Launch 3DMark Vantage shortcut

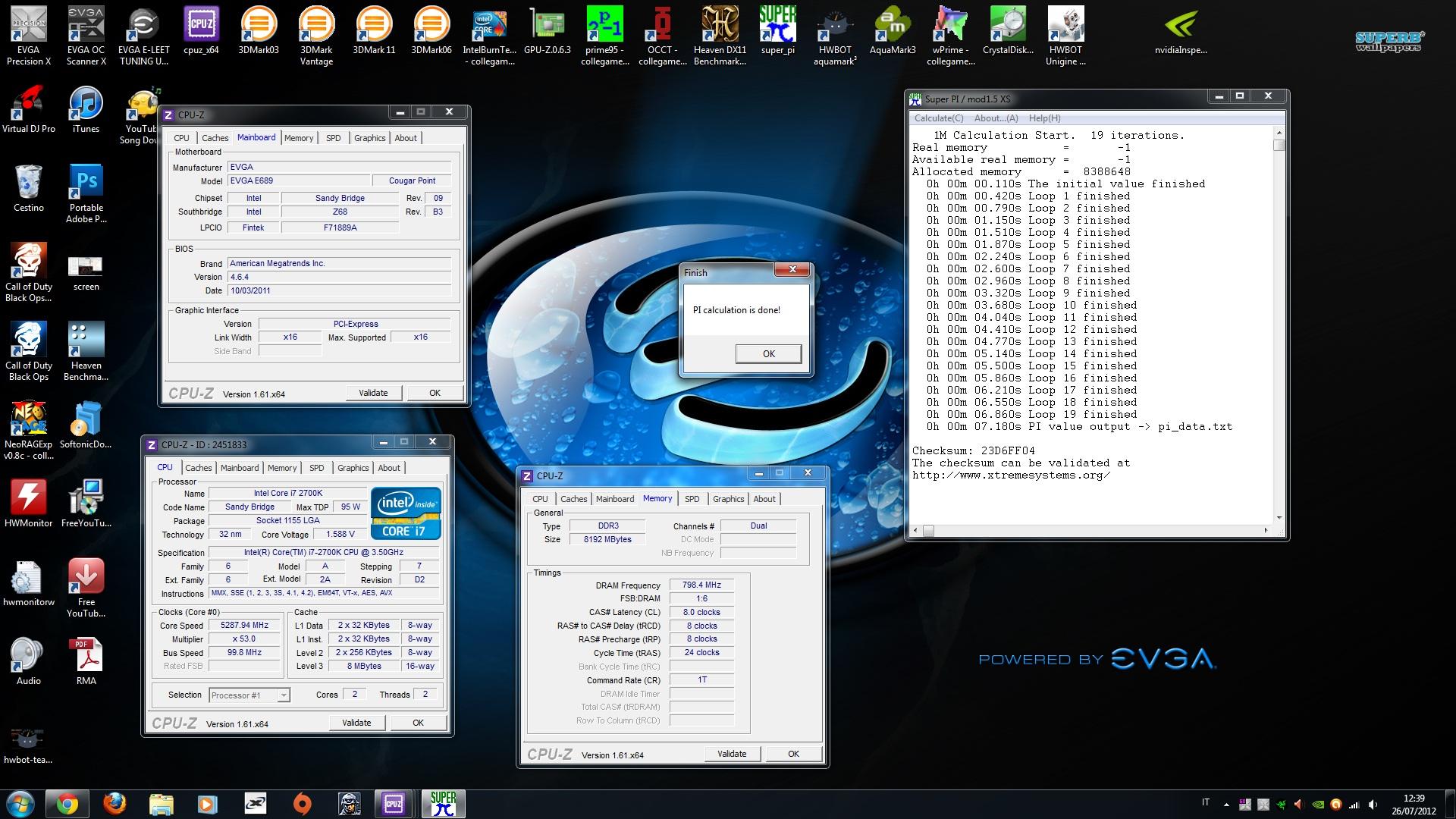click(x=316, y=36)
